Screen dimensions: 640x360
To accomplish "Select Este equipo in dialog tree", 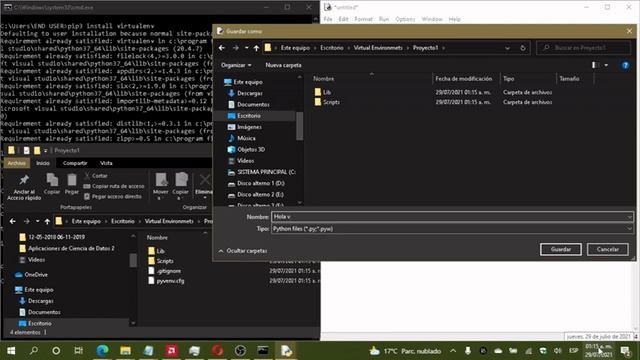I will [243, 82].
